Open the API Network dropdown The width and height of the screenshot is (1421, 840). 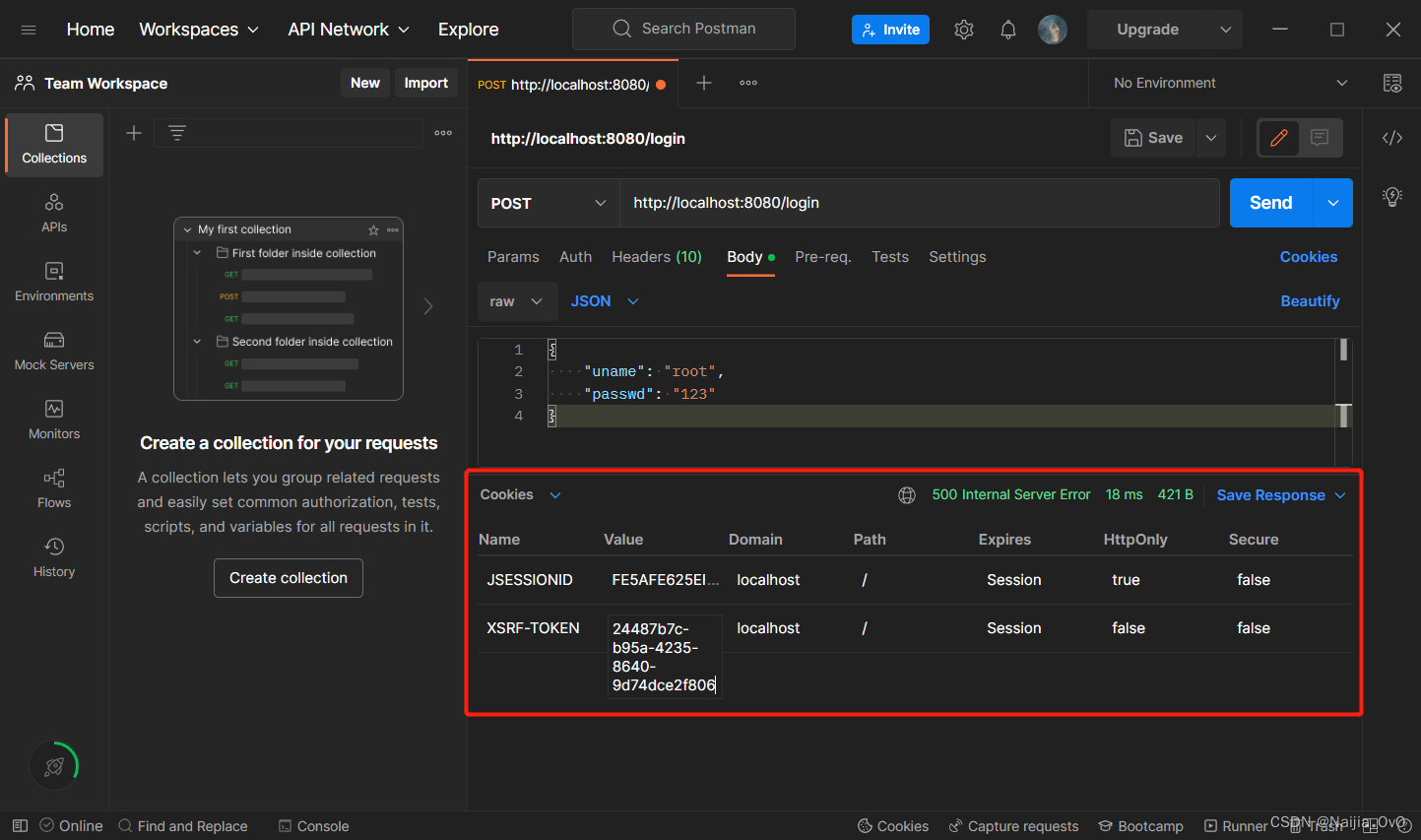click(x=349, y=30)
